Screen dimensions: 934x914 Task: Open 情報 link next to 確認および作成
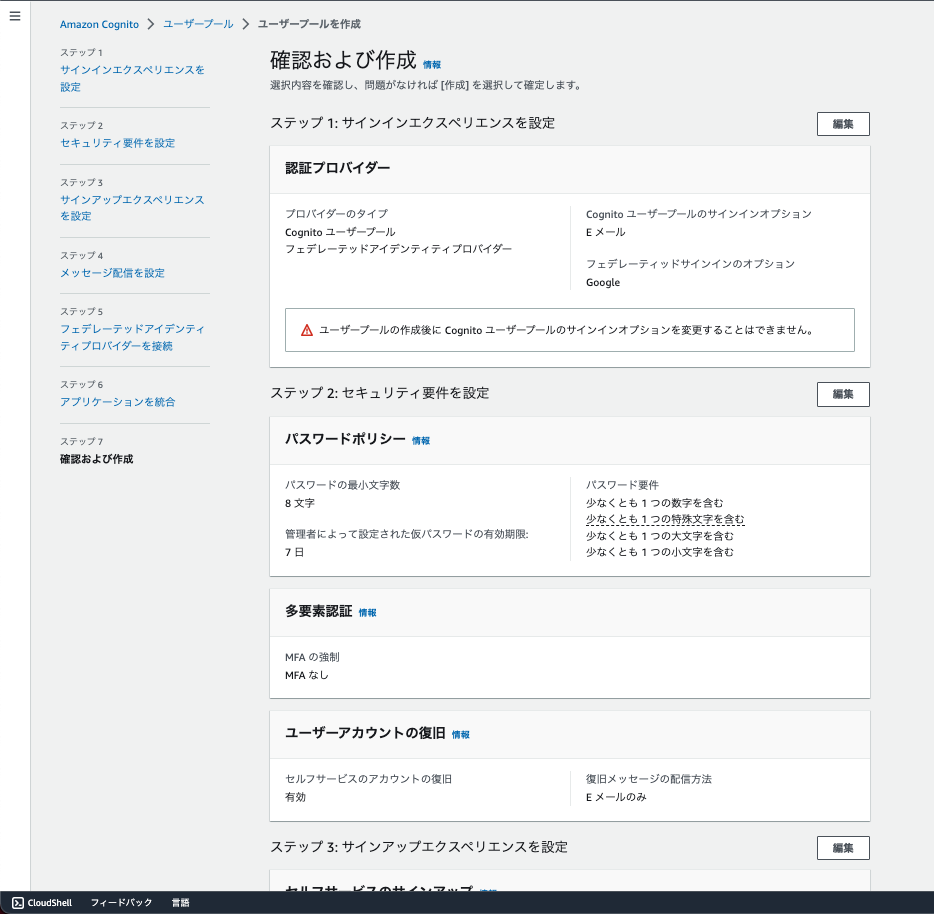pos(432,65)
